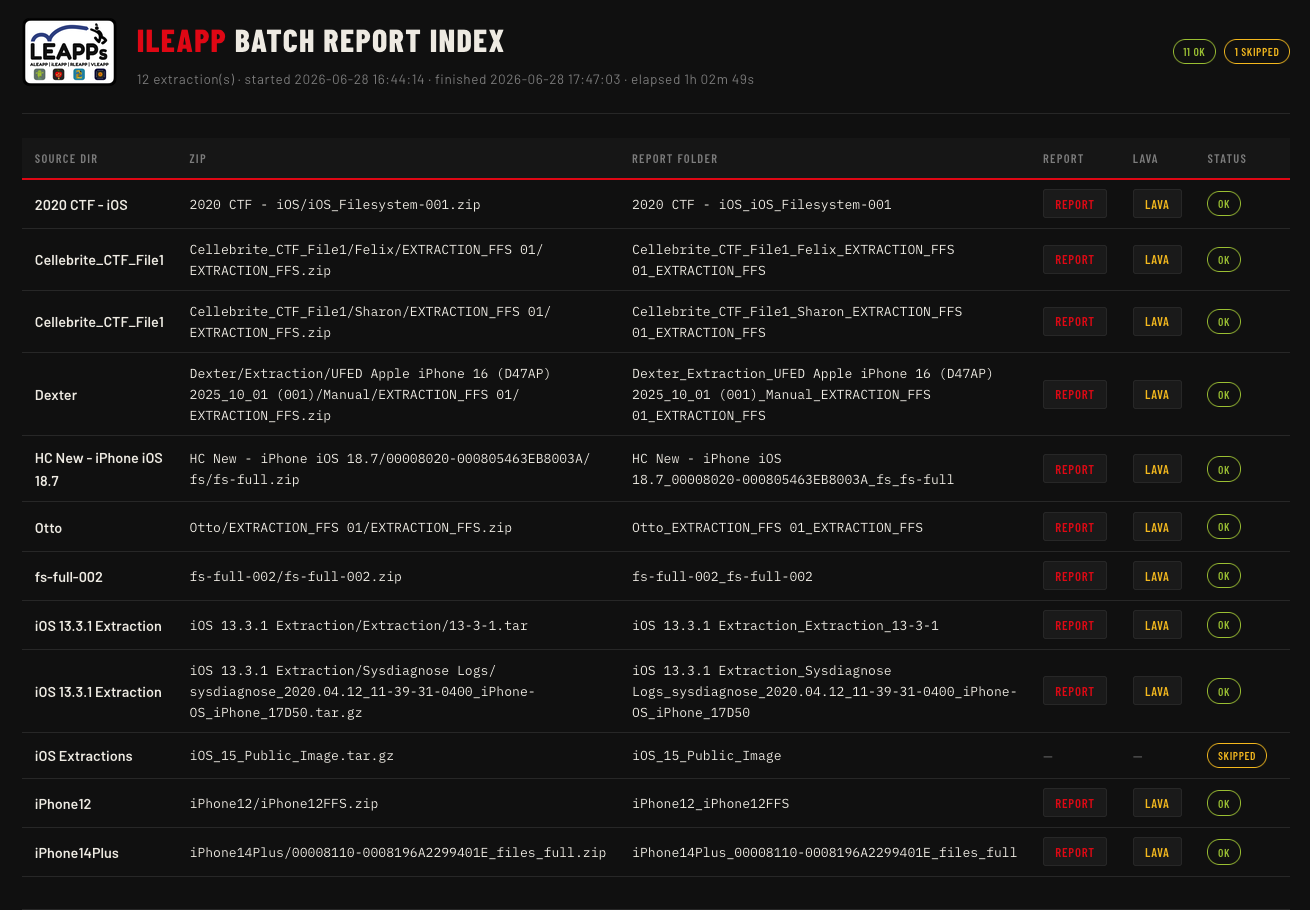The image size is (1310, 910).
Task: Open the REPORT for HC New - iPhone iOS 18.7
Action: tap(1075, 469)
